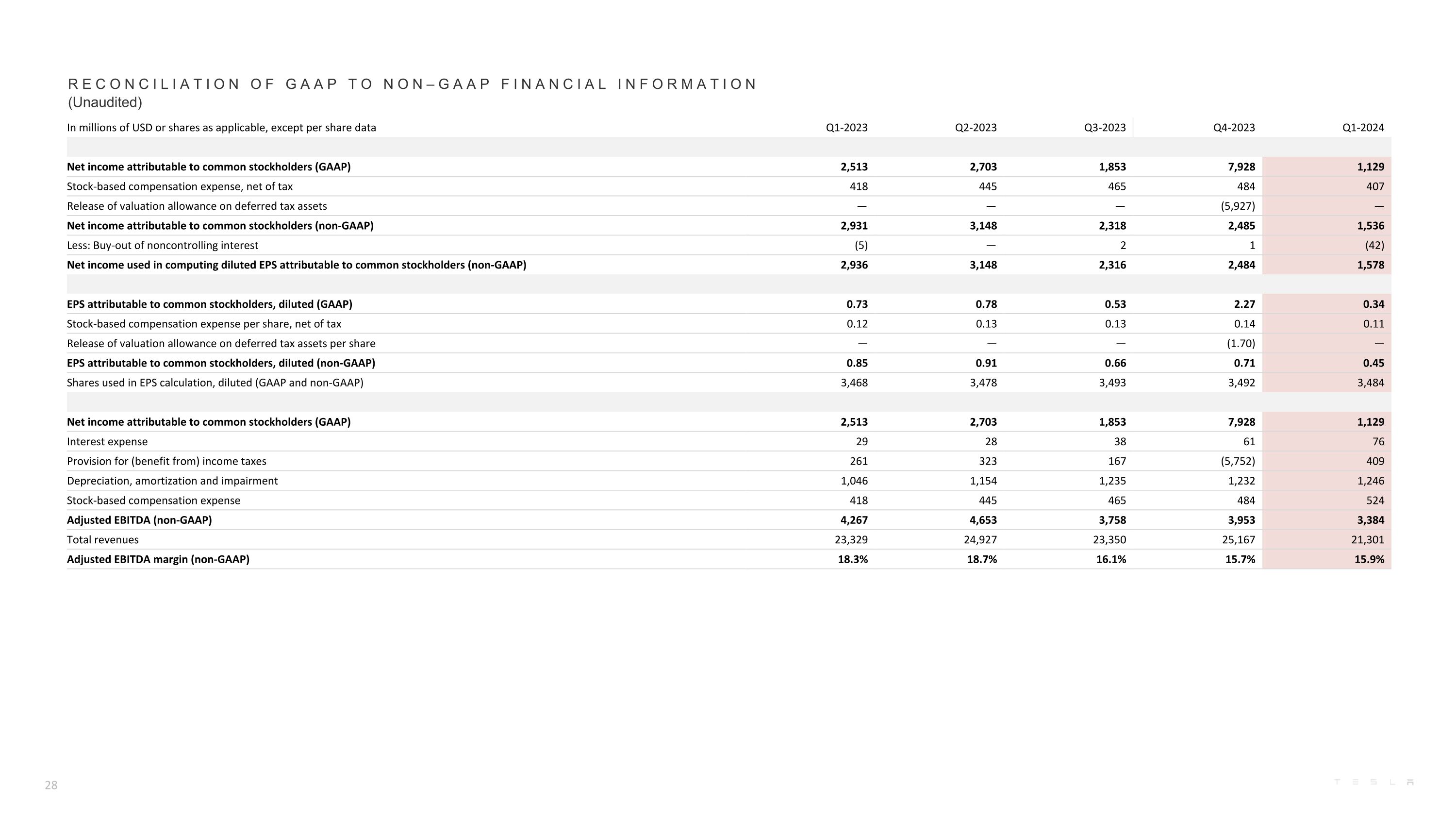Click the "Total revenues" row label
Image resolution: width=1456 pixels, height=819 pixels.
tap(102, 540)
